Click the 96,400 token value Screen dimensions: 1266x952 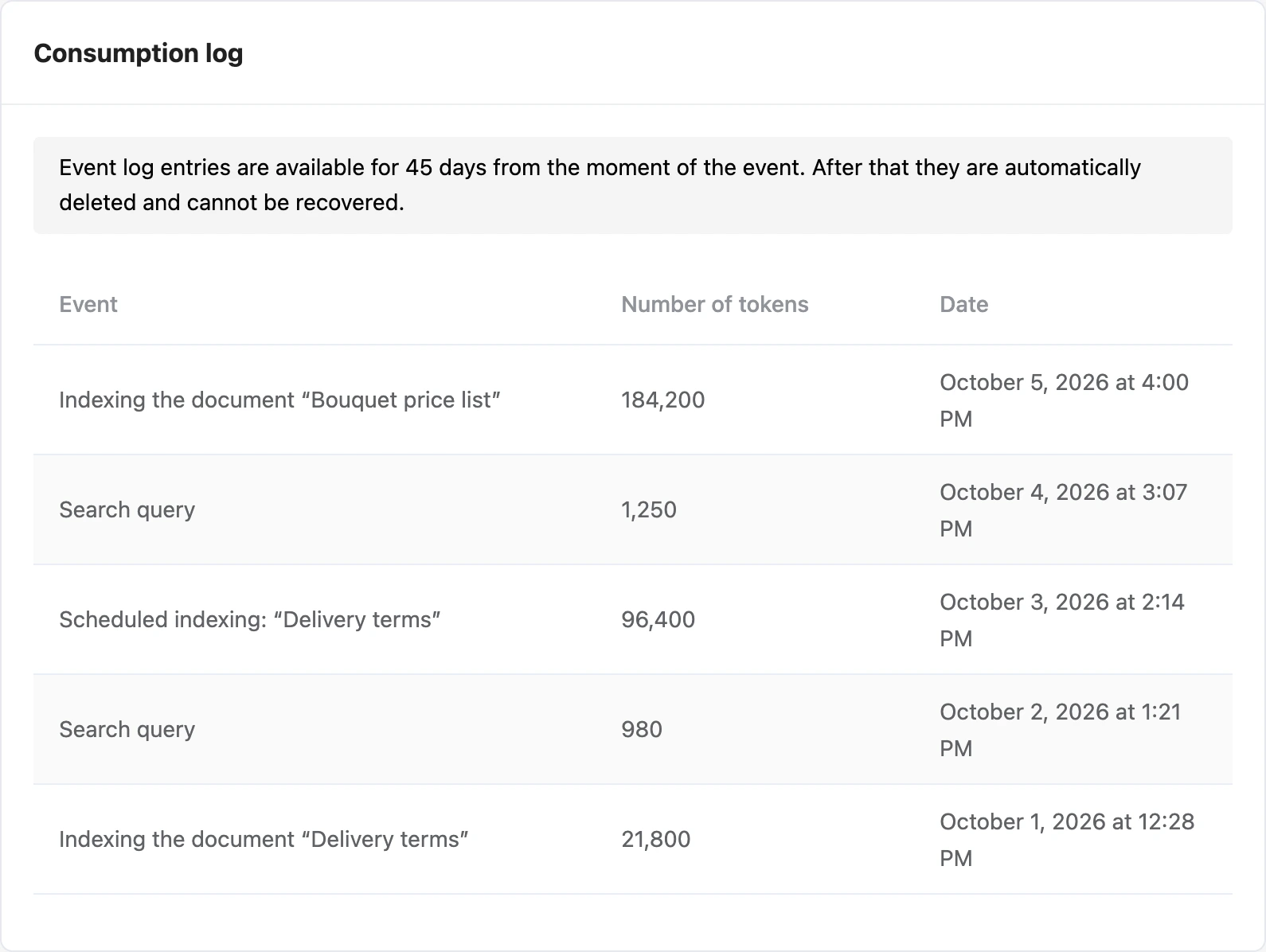tap(658, 619)
